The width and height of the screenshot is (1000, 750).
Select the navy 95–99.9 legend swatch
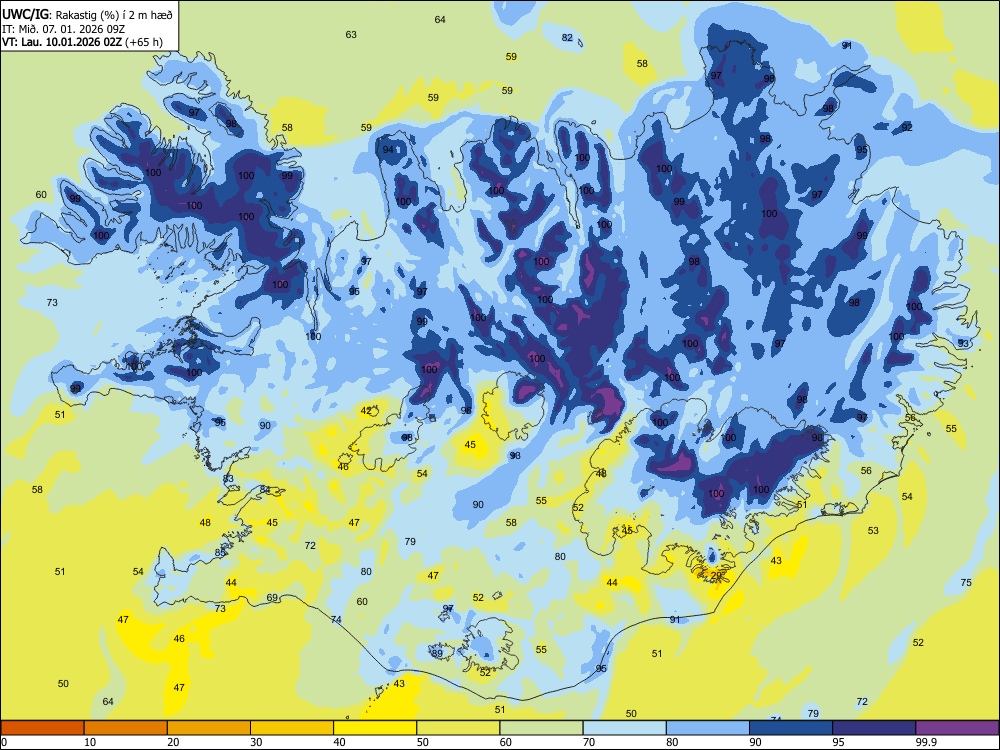click(874, 728)
